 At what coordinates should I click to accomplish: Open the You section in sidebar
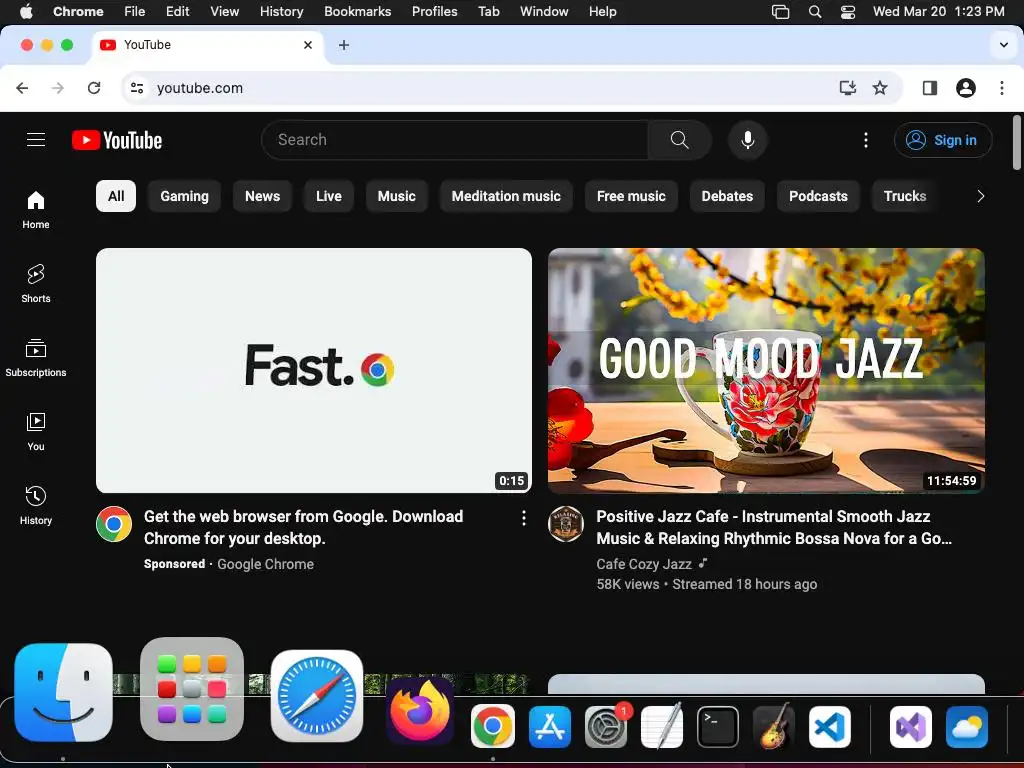[x=36, y=432]
